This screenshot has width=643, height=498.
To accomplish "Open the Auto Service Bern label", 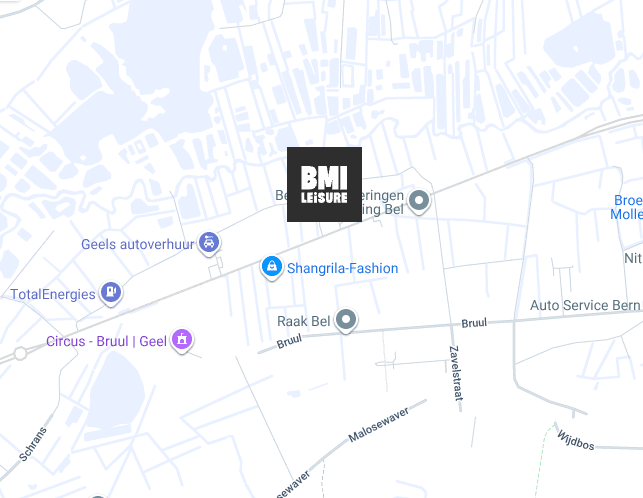I will point(585,306).
